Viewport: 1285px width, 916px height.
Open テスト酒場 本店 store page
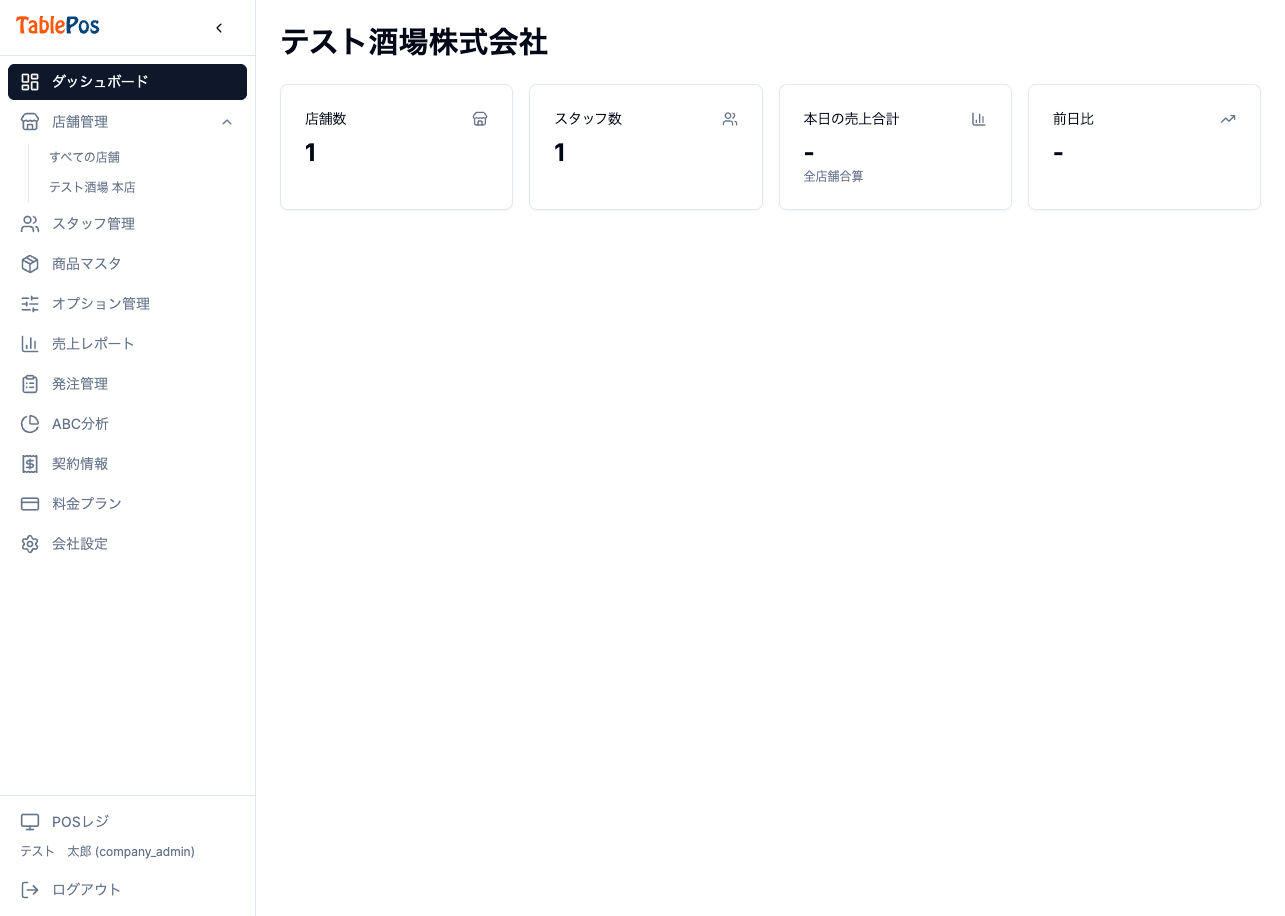(92, 187)
